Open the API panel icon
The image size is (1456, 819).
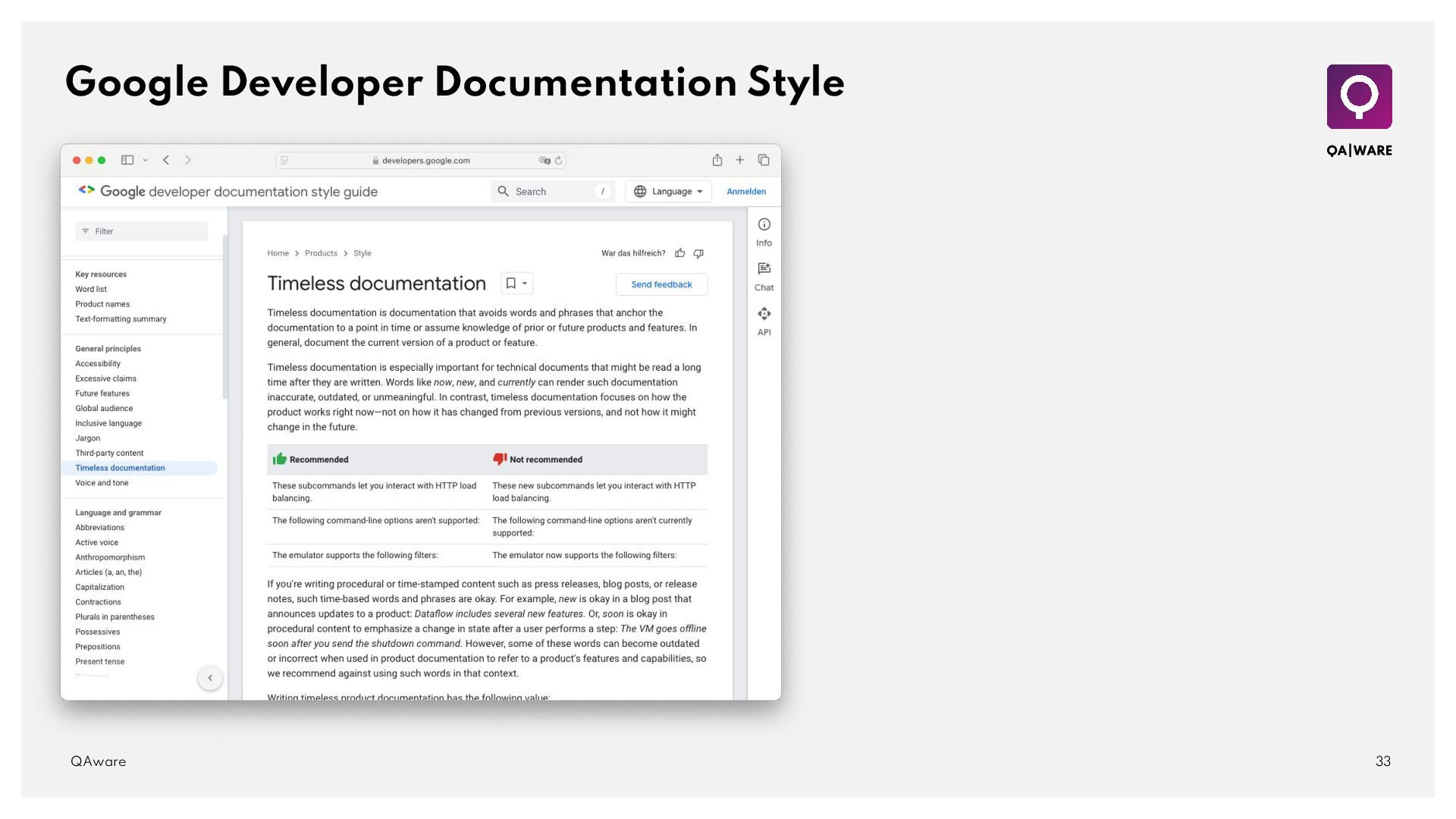click(764, 314)
